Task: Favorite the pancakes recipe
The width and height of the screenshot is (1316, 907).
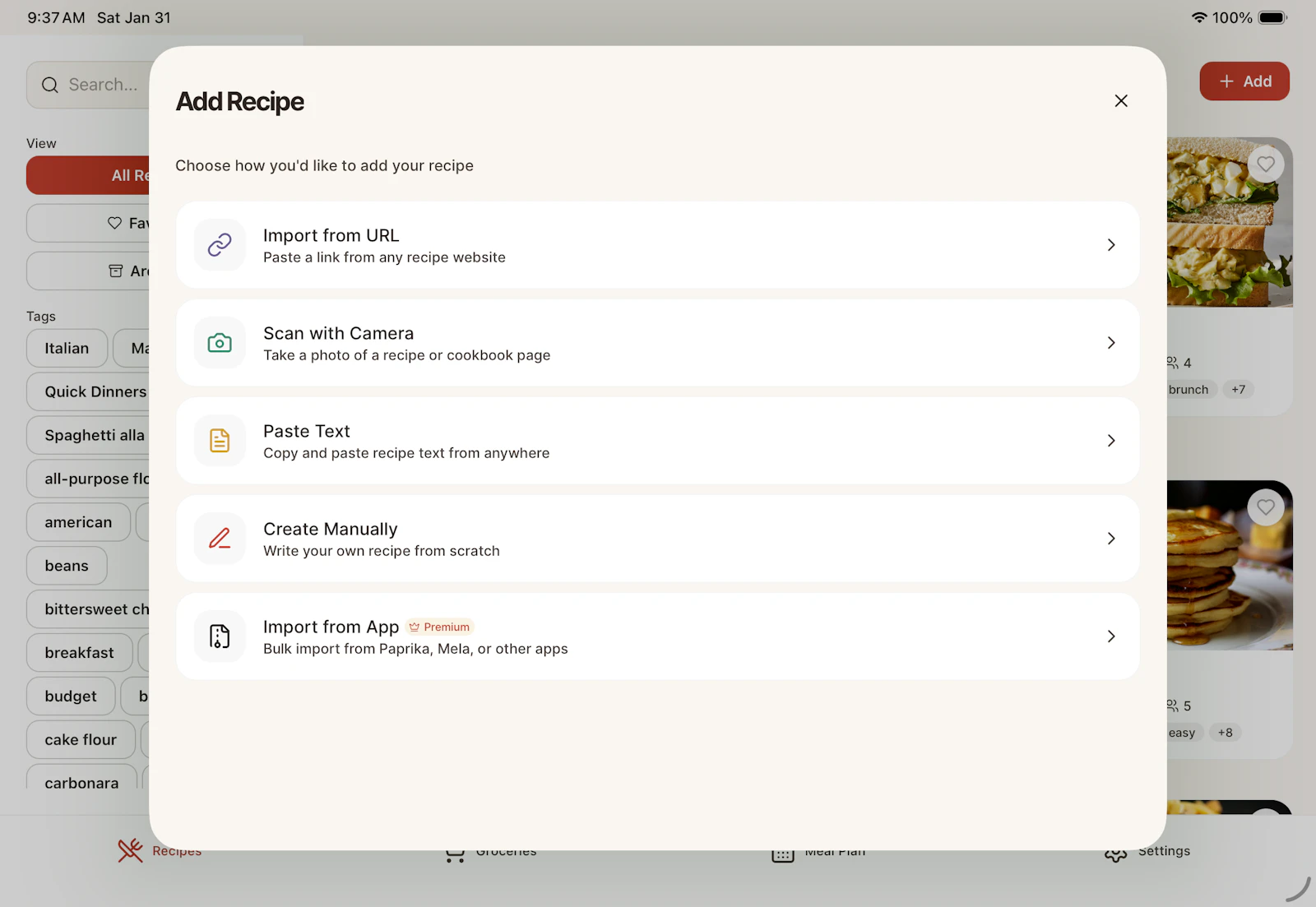Action: click(x=1265, y=507)
